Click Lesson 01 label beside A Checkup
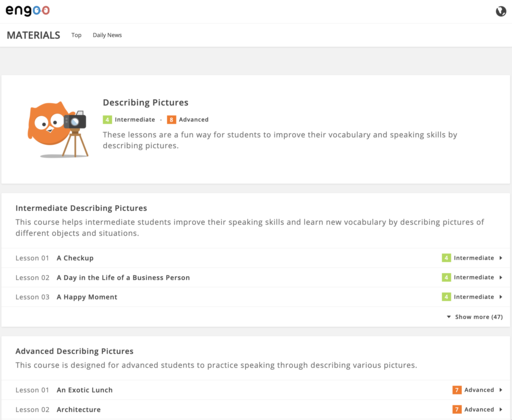This screenshot has width=512, height=420. (x=32, y=258)
